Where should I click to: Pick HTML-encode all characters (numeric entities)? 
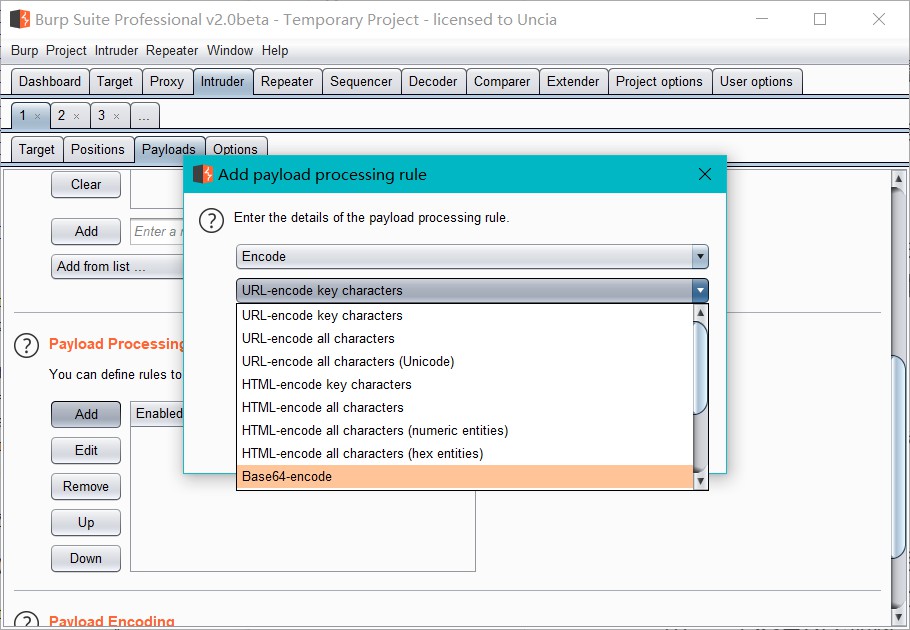click(465, 430)
